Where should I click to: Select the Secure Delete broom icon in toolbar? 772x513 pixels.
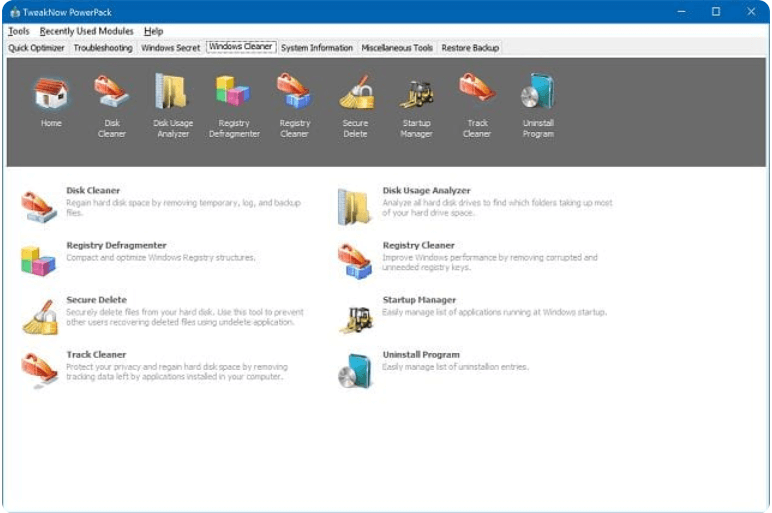point(355,94)
